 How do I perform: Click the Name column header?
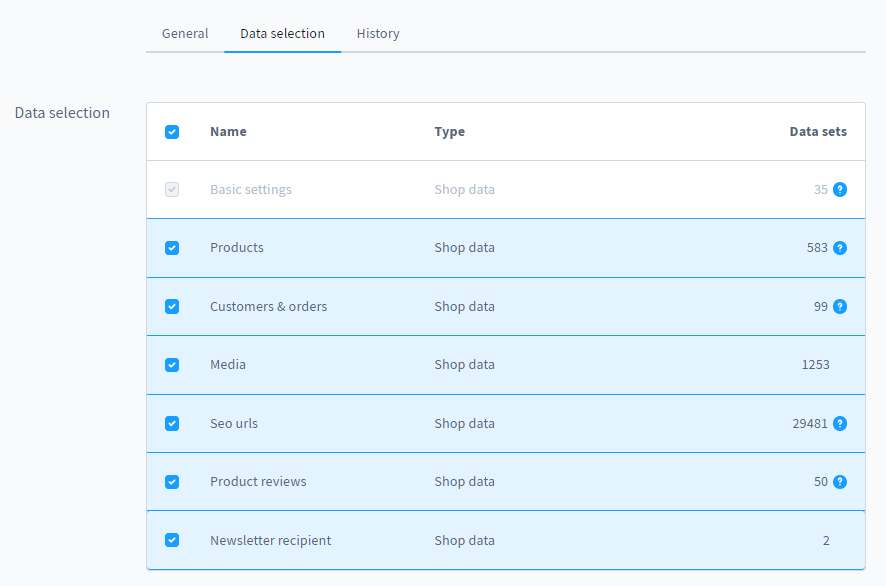(228, 131)
